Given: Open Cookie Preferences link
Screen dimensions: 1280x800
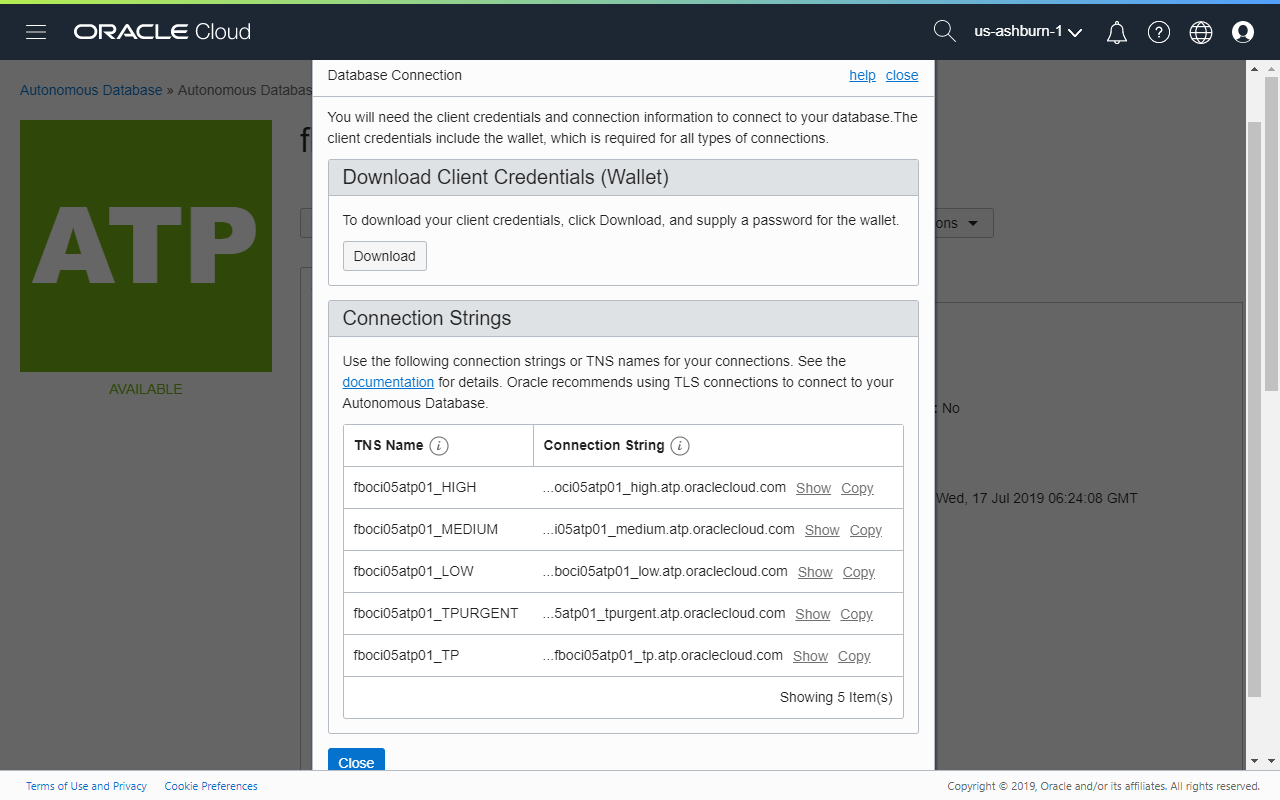Looking at the screenshot, I should (211, 786).
